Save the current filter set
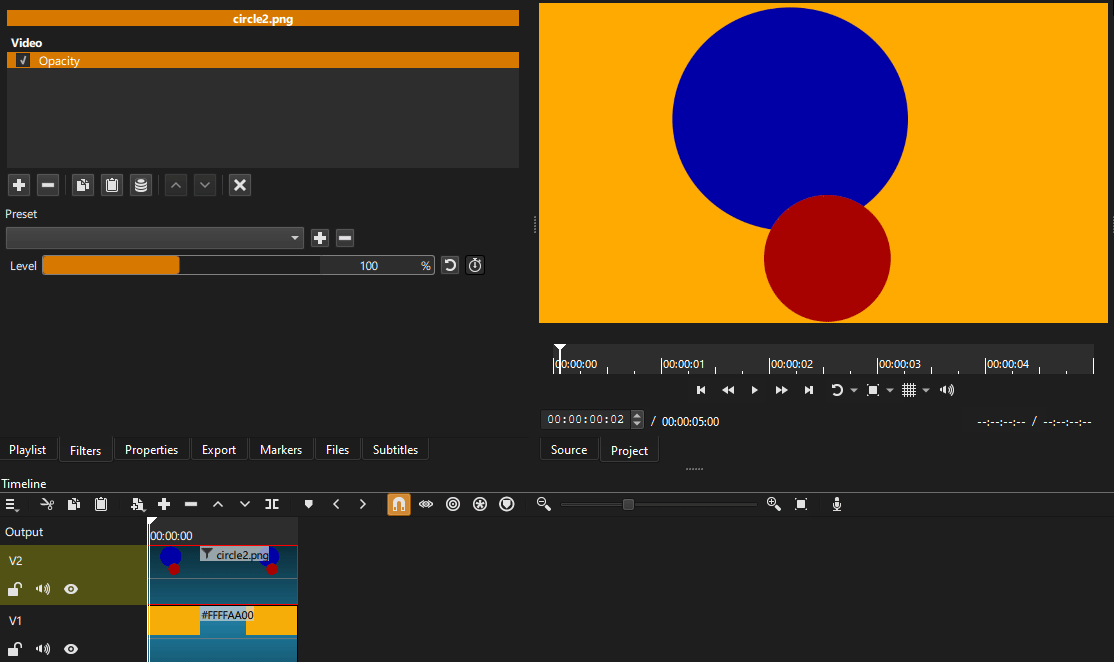1114x662 pixels. click(x=140, y=185)
